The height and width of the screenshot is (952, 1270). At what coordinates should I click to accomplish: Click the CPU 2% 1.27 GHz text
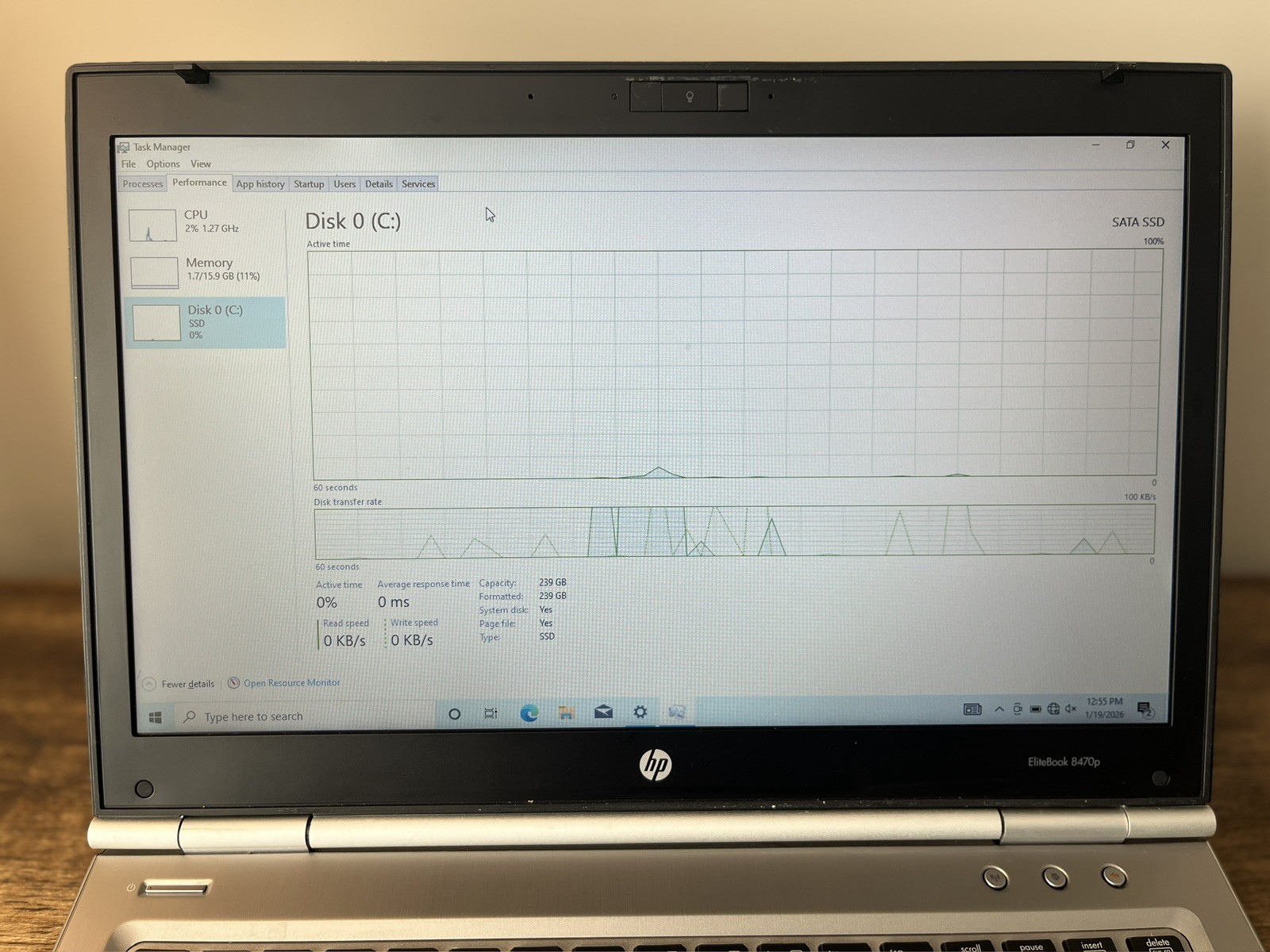click(x=212, y=228)
